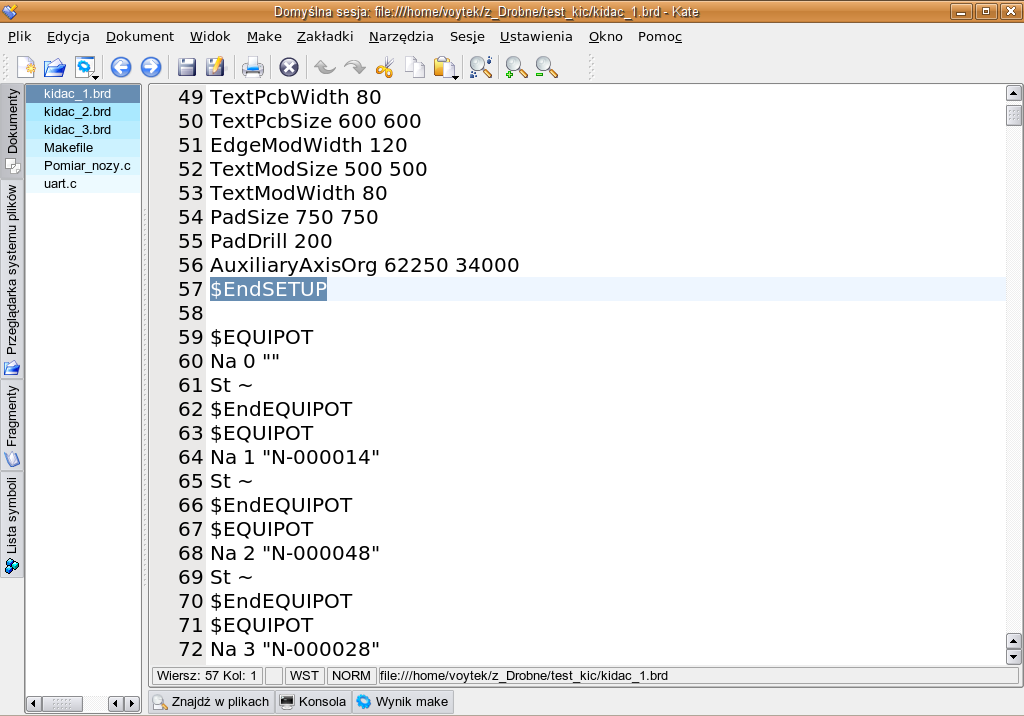Screen dimensions: 1024x716
Task: Open Fragmenty sidebar tab
Action: coord(12,425)
